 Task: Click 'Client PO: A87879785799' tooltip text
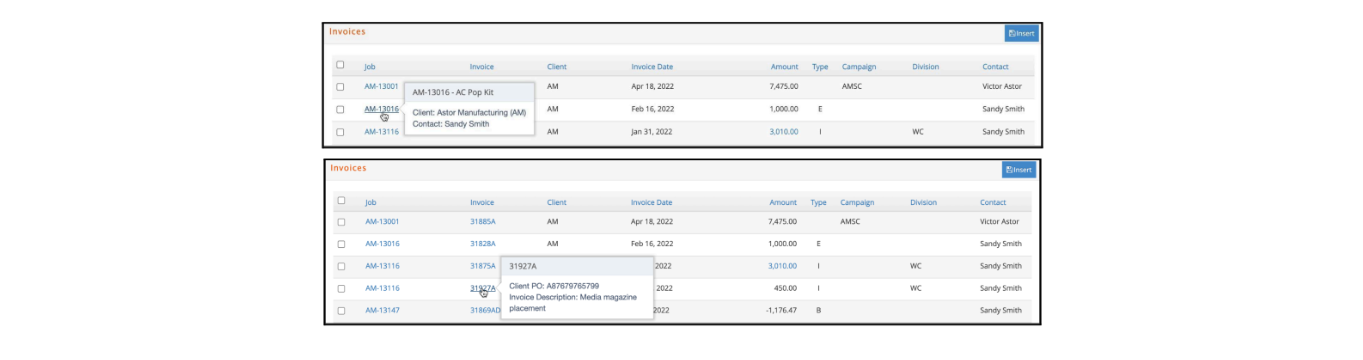tap(554, 286)
